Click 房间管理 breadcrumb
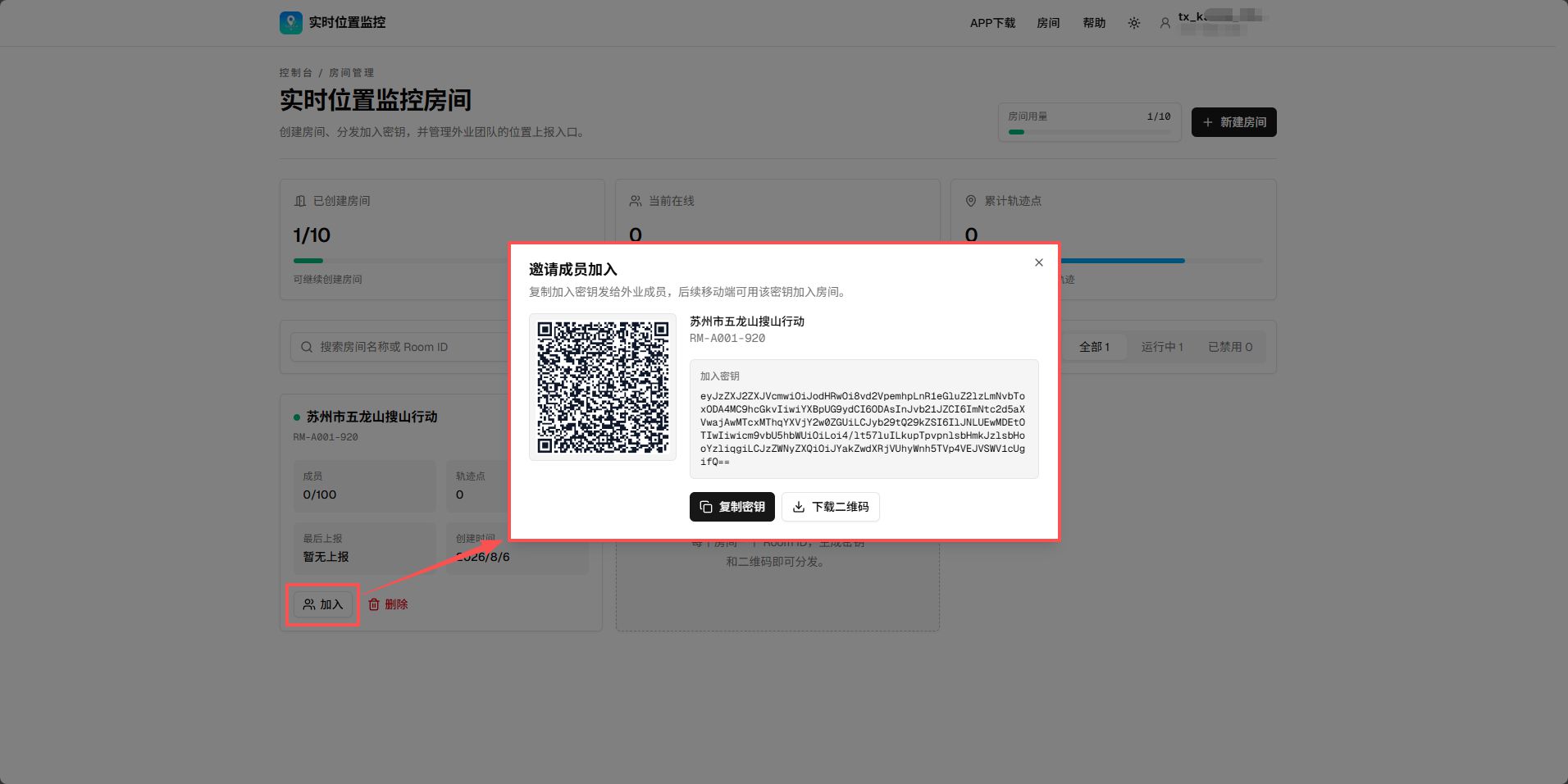 click(x=351, y=73)
